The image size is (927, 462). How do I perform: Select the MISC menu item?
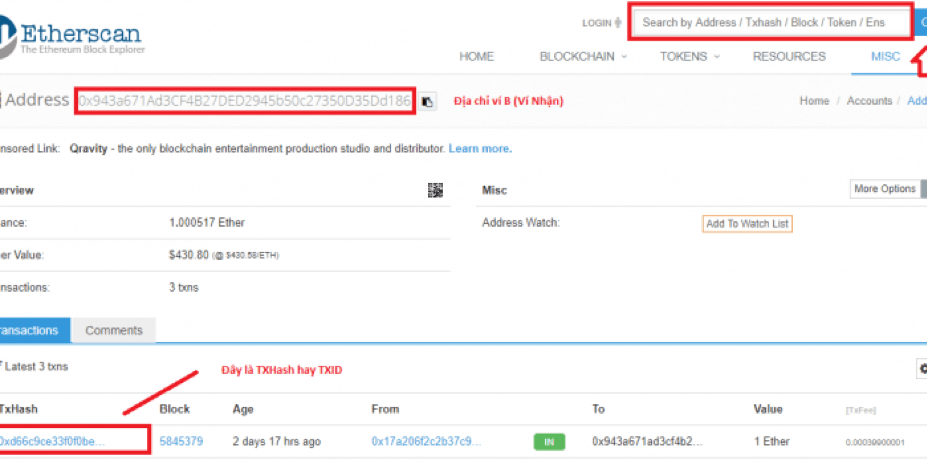(886, 57)
